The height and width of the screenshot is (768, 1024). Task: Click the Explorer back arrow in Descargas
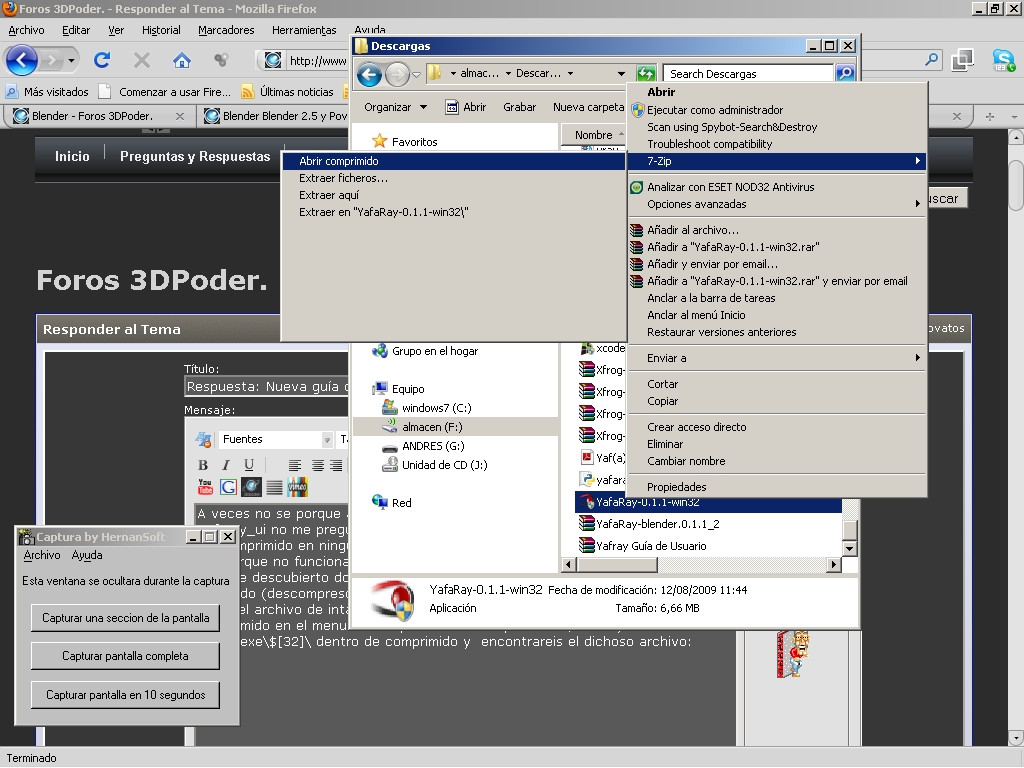coord(369,74)
